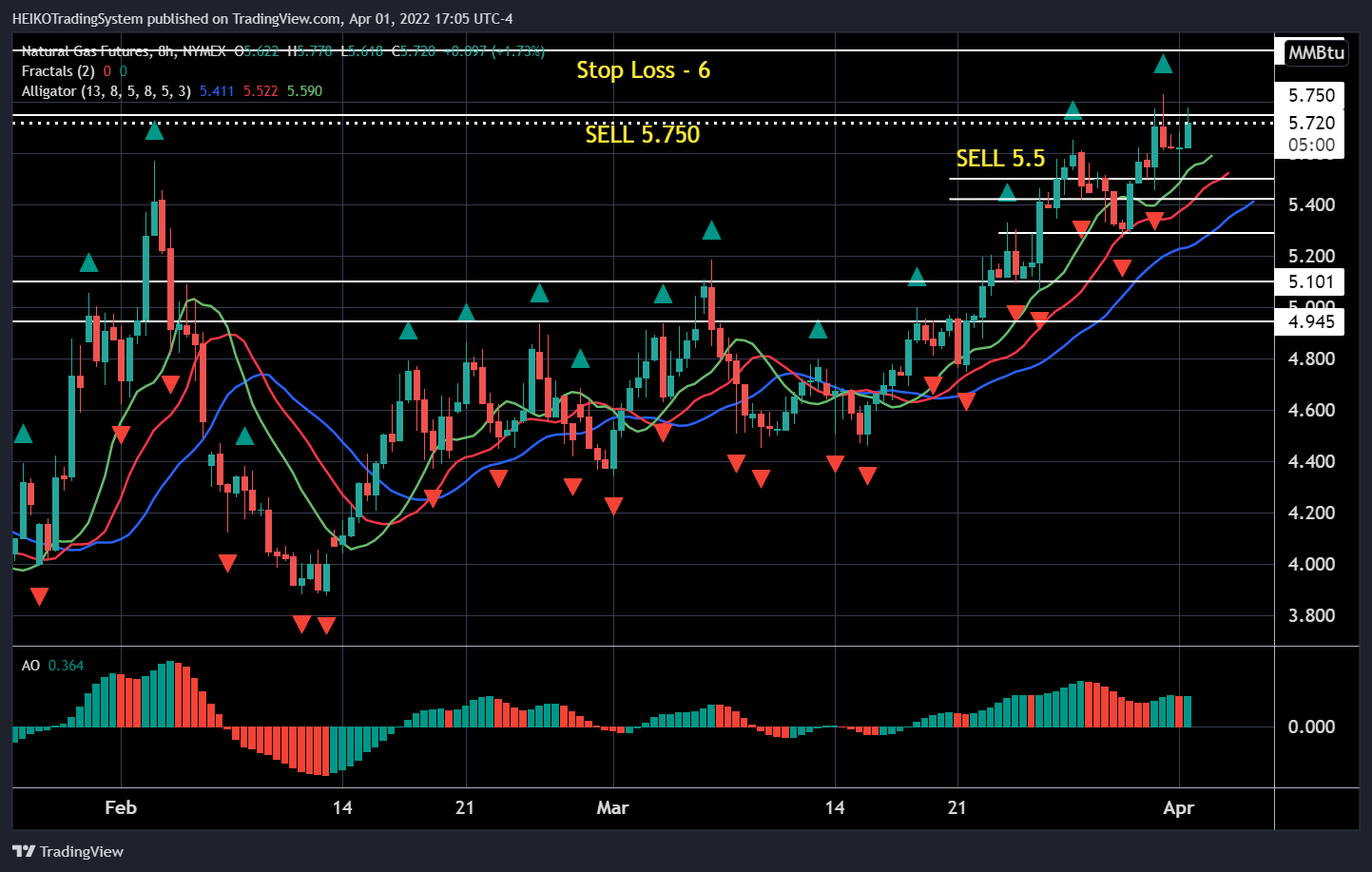Click the MMBtu unit label
Viewport: 1372px width, 872px height.
click(x=1316, y=52)
